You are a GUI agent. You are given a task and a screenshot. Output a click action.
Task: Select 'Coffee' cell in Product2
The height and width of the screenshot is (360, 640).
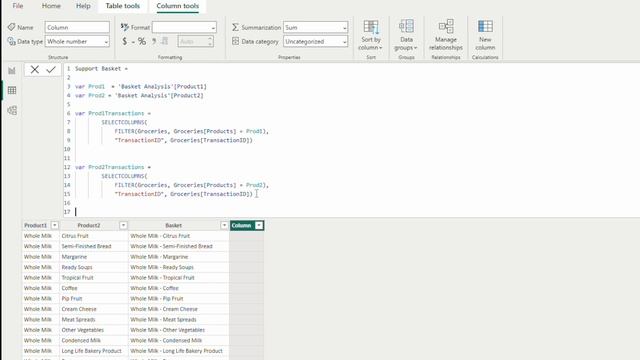[x=94, y=288]
